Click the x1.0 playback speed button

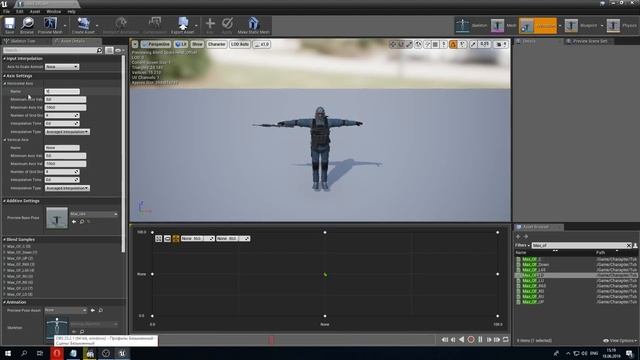tap(262, 44)
